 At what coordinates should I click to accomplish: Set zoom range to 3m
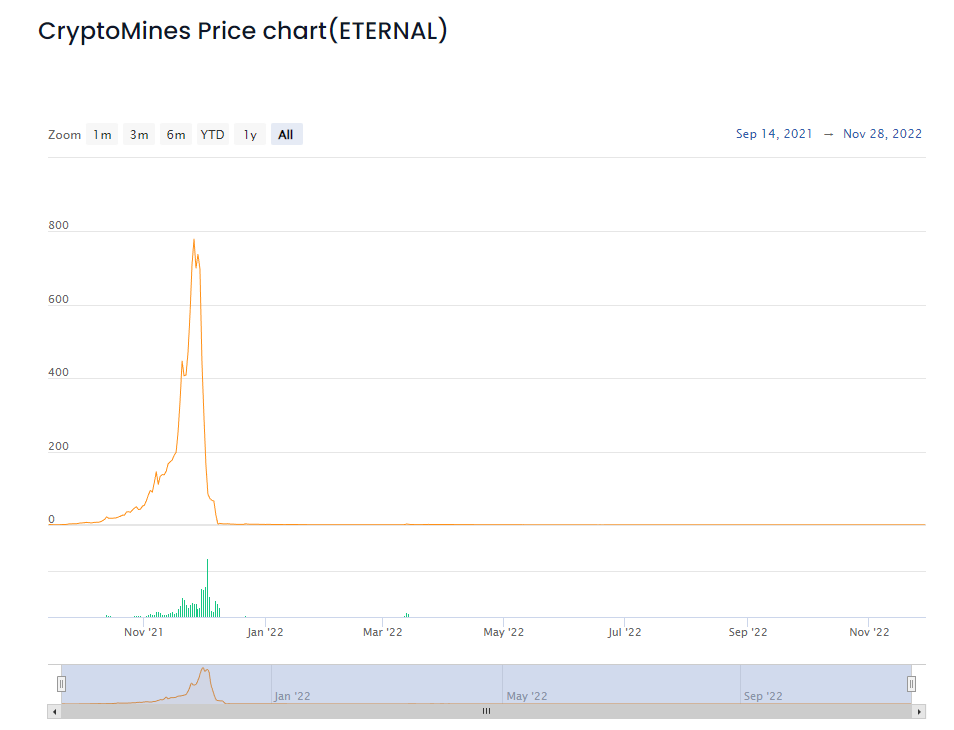coord(139,135)
